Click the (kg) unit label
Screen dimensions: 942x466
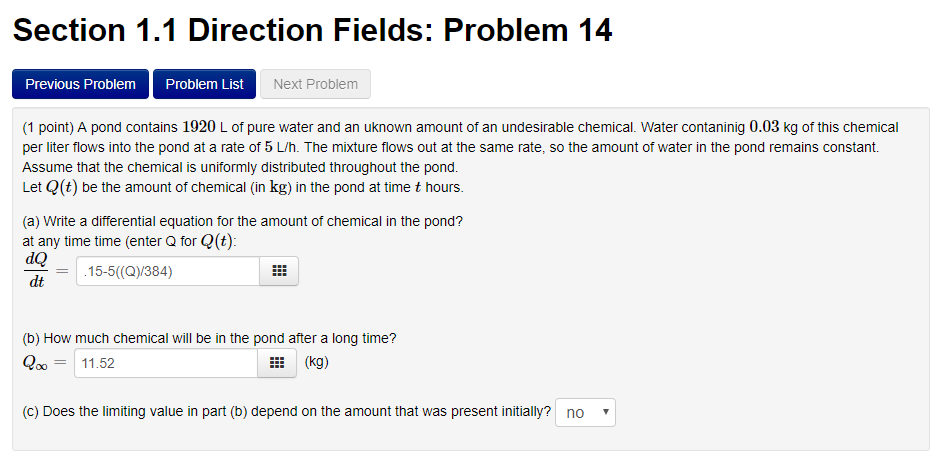[316, 362]
